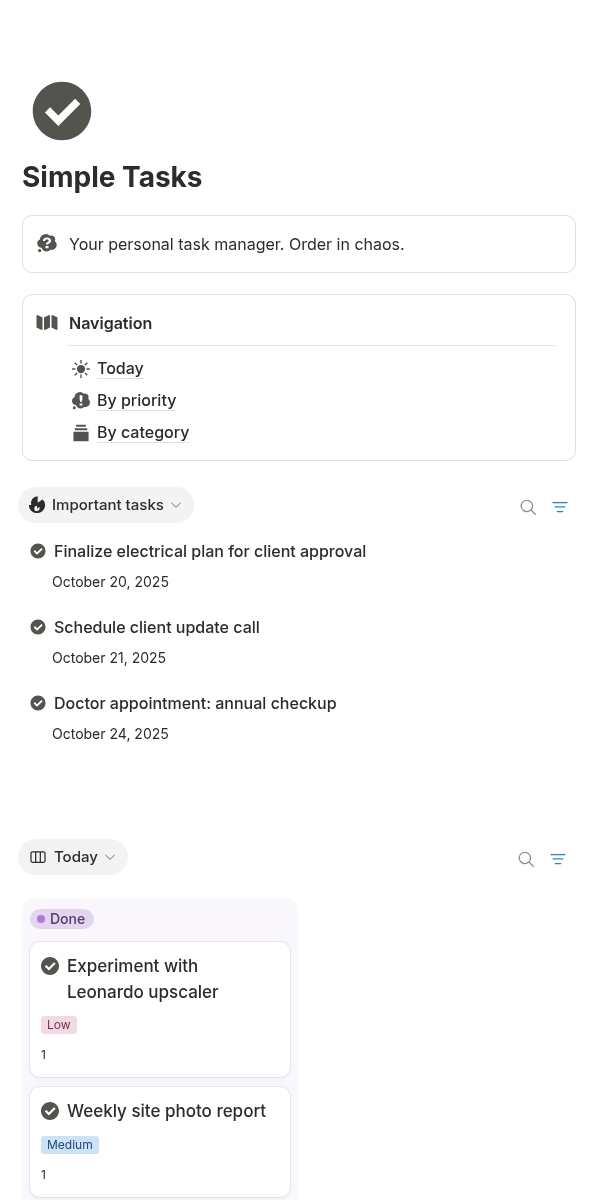This screenshot has width=600, height=1200.
Task: Click the sun icon next to Today
Action: pos(81,369)
